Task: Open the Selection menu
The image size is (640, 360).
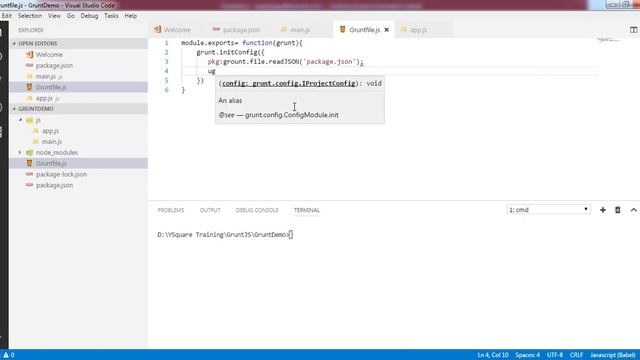Action: [30, 16]
